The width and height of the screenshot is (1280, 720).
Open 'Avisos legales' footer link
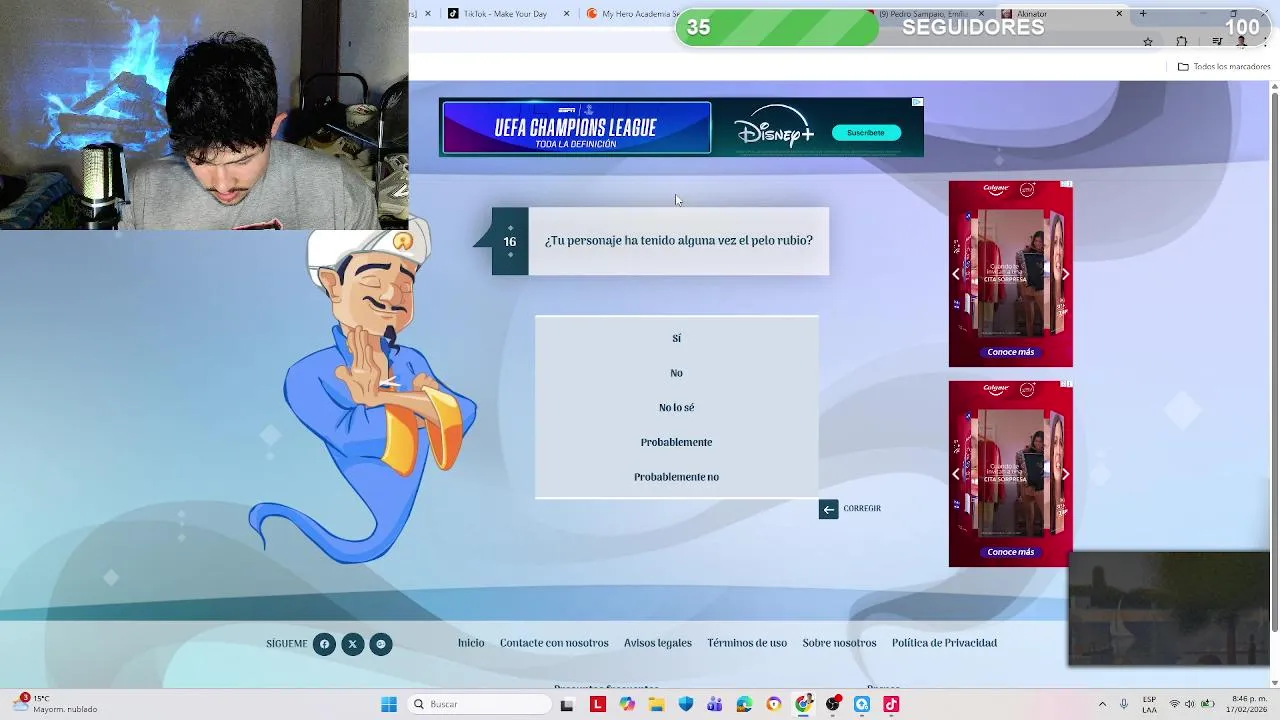[658, 643]
